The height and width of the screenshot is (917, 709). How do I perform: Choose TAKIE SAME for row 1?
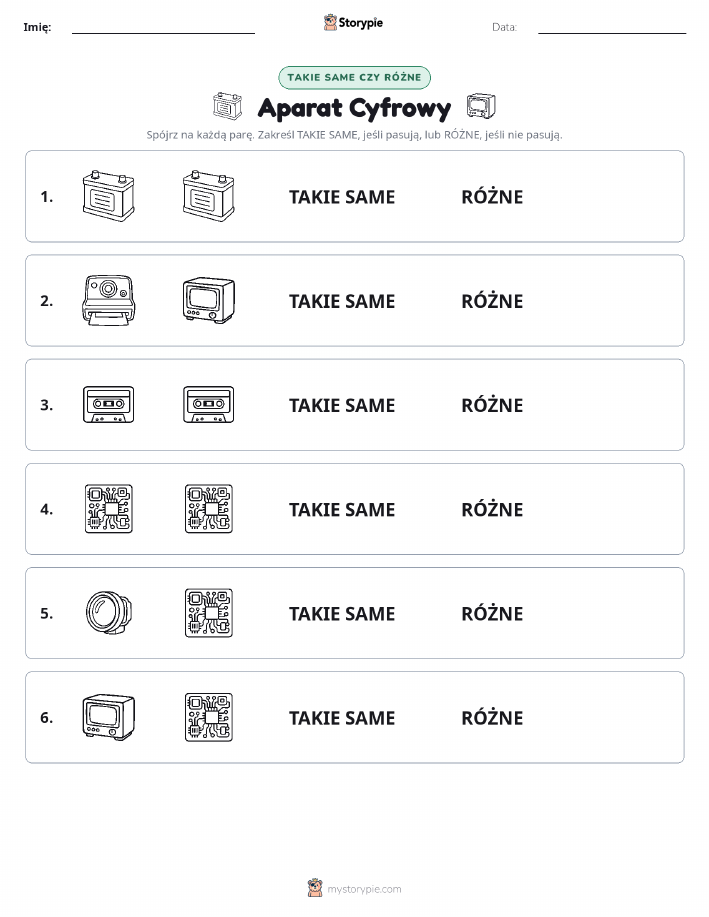pos(342,197)
